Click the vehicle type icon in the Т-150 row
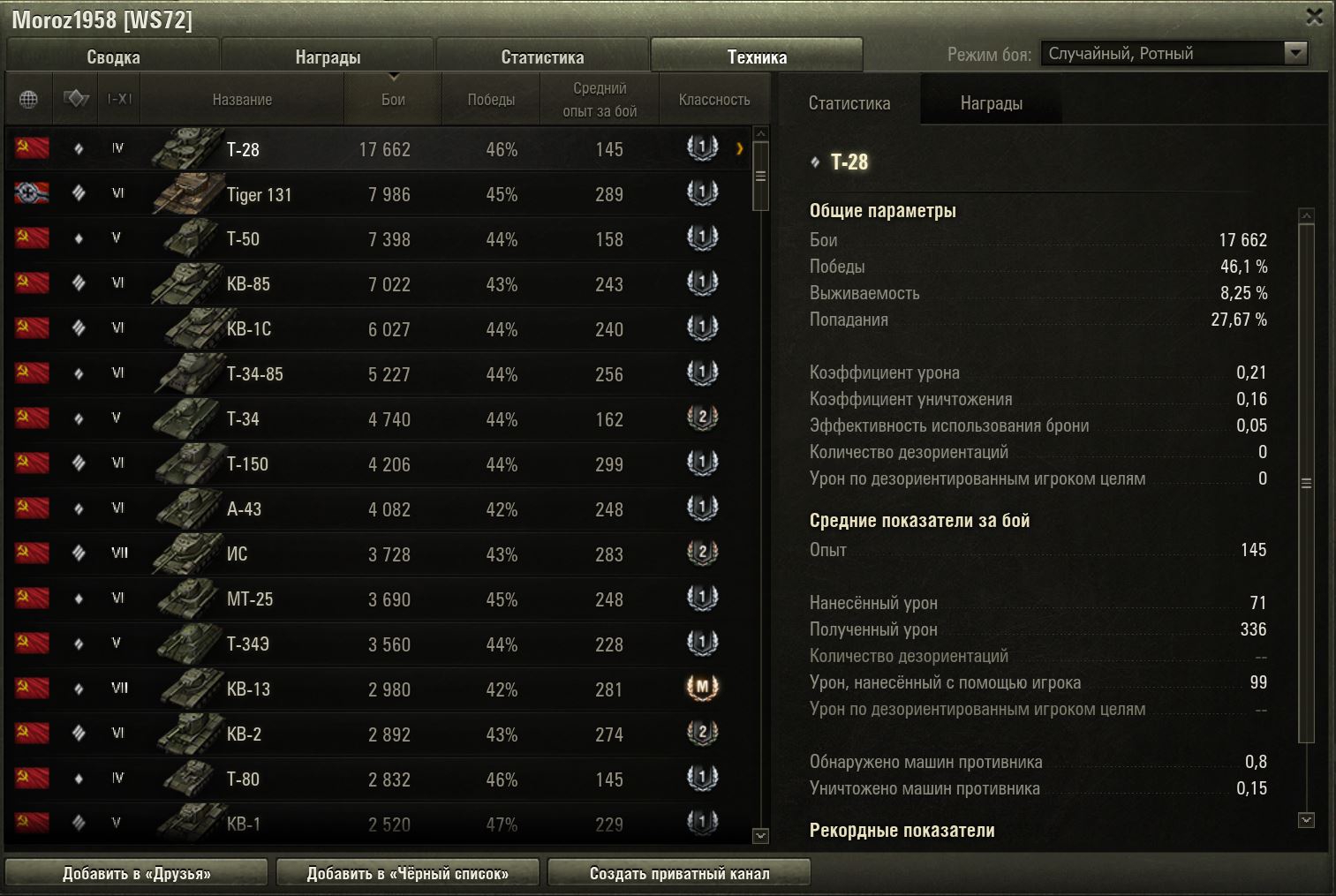This screenshot has width=1336, height=896. tap(79, 463)
